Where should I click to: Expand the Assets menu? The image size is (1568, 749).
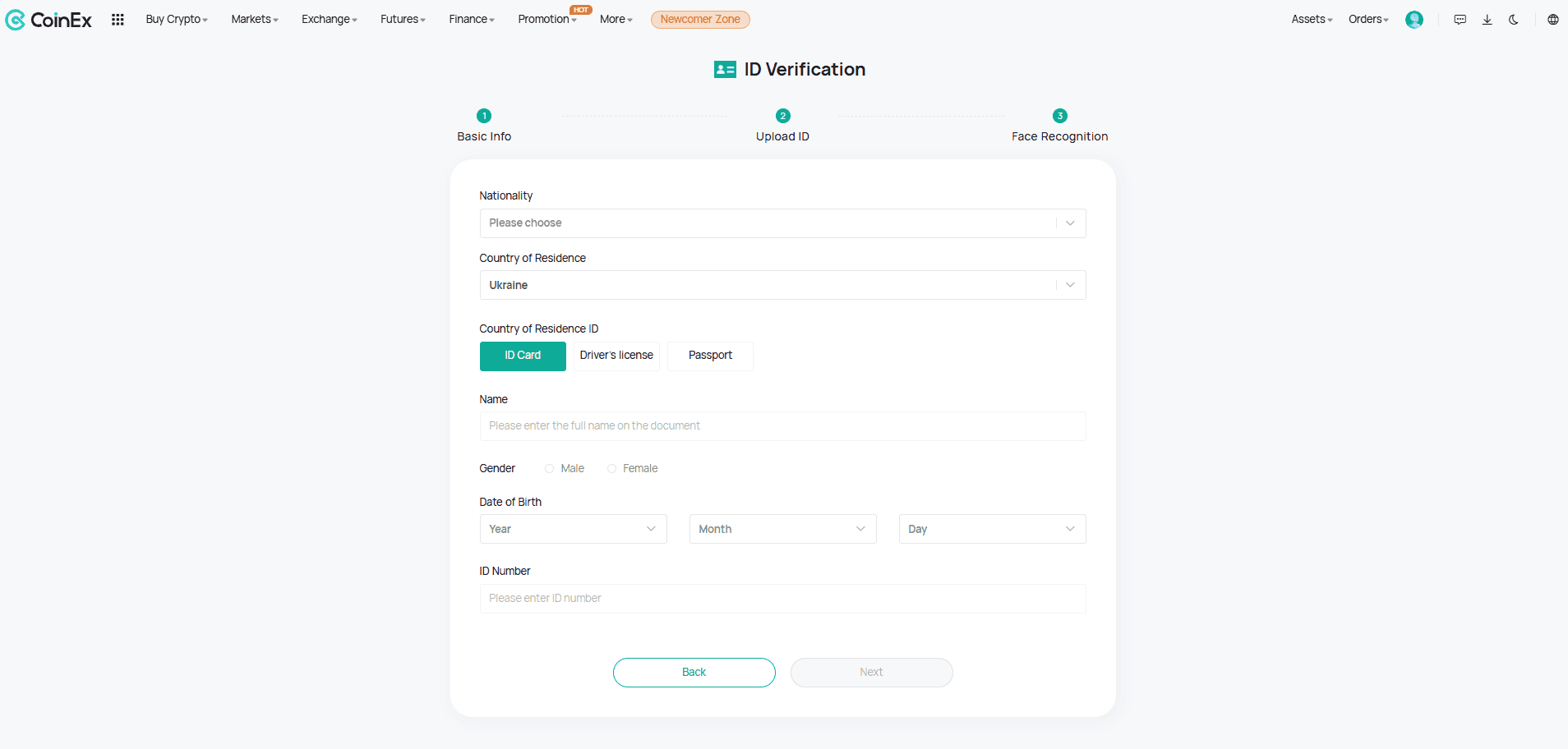click(1312, 20)
